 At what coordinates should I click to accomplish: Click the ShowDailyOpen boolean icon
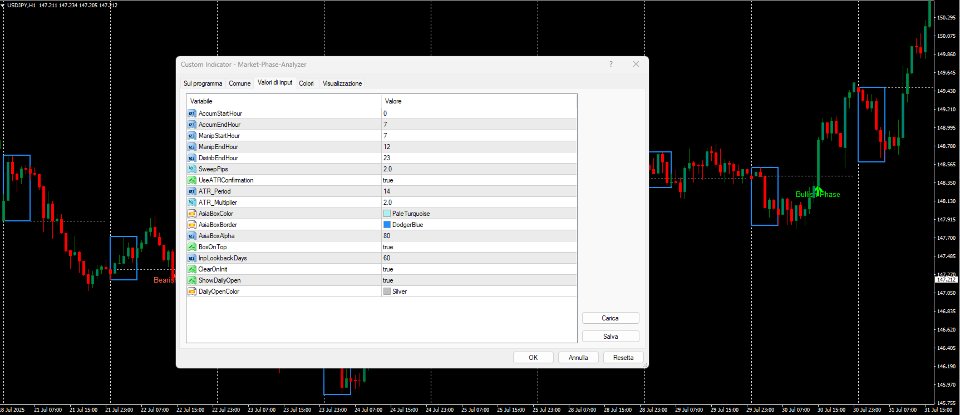click(x=192, y=280)
